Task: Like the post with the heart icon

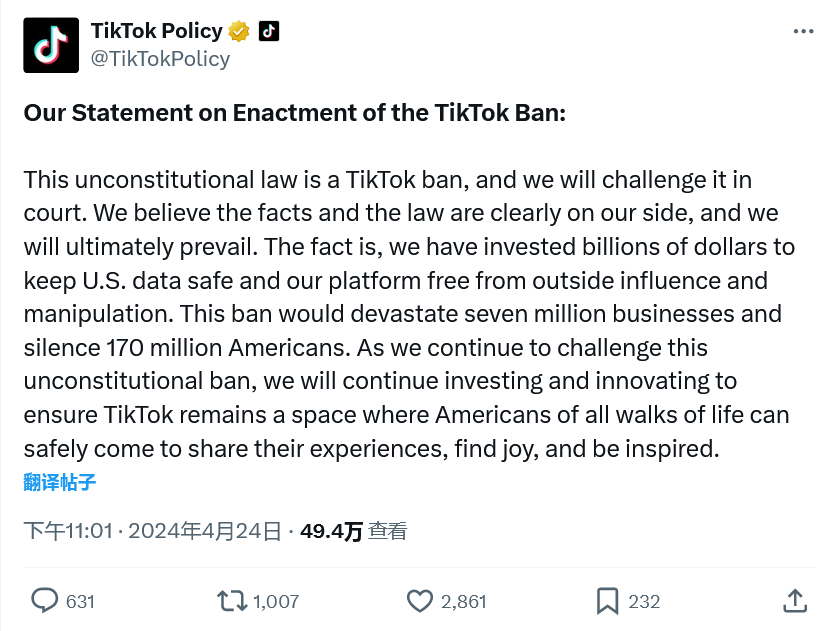Action: tap(420, 600)
